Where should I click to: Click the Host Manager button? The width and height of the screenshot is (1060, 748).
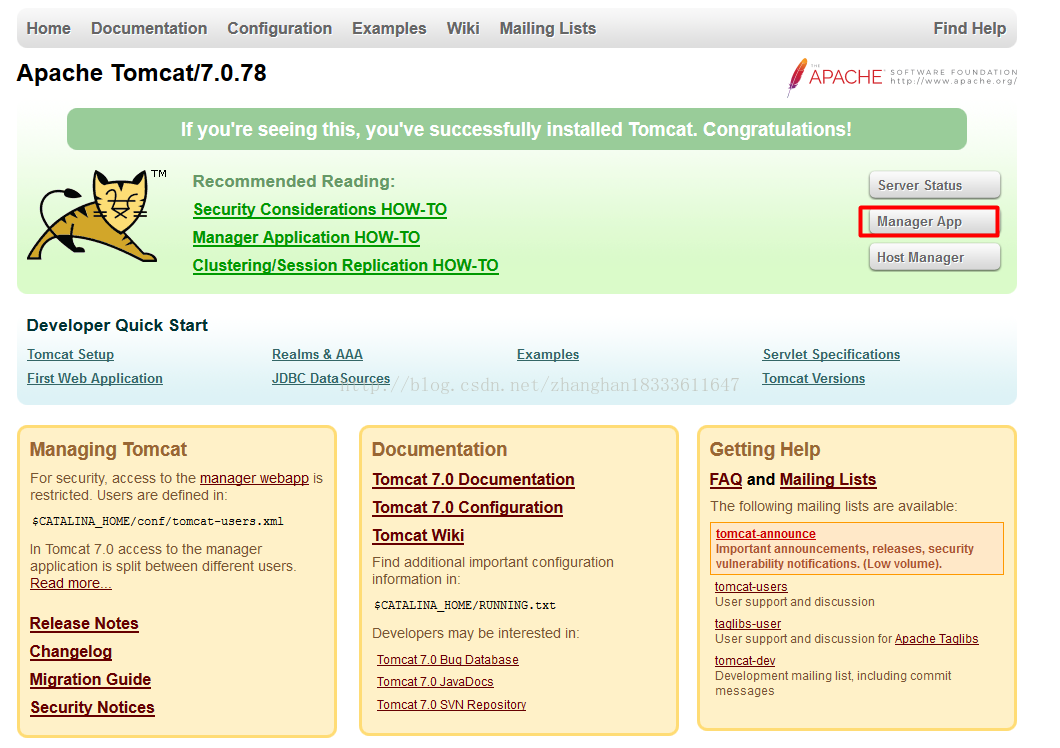coord(934,258)
